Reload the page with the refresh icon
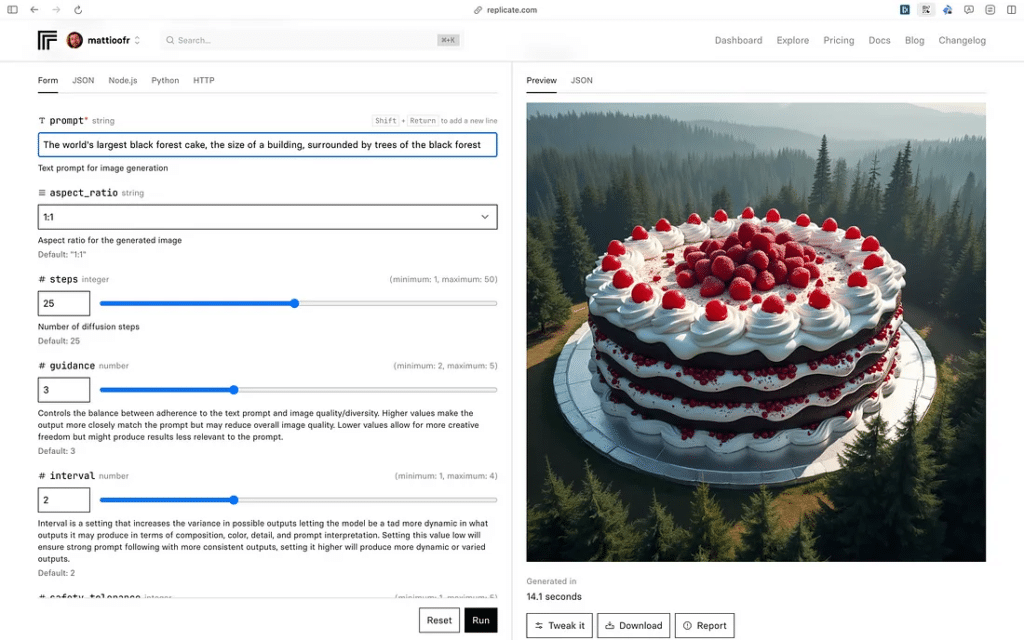1024x640 pixels. tap(78, 10)
